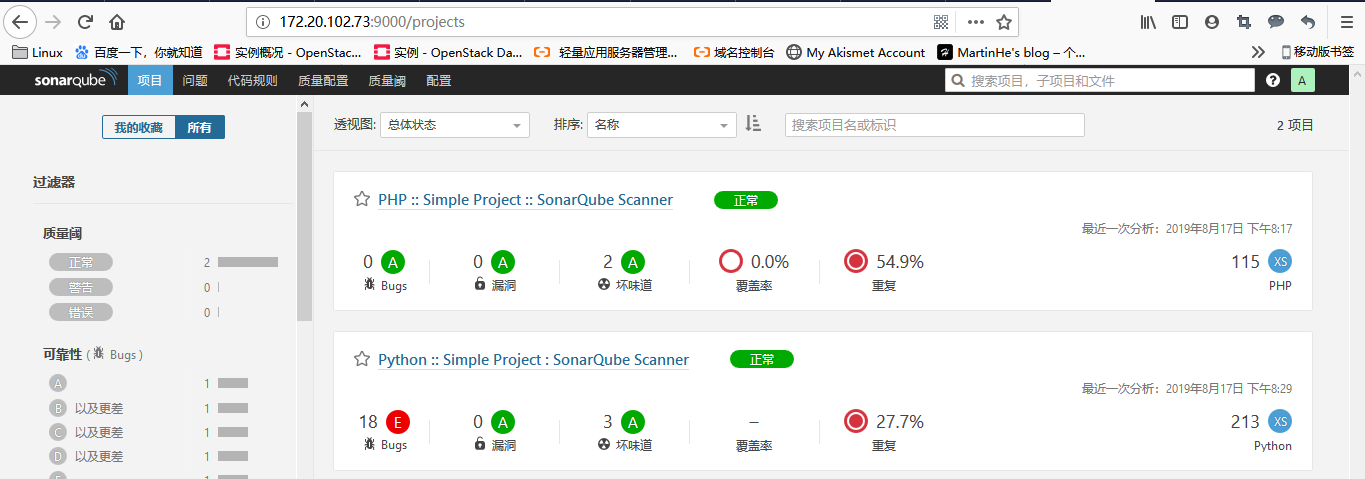Select the 所有 projects toggle
This screenshot has width=1365, height=479.
(200, 127)
